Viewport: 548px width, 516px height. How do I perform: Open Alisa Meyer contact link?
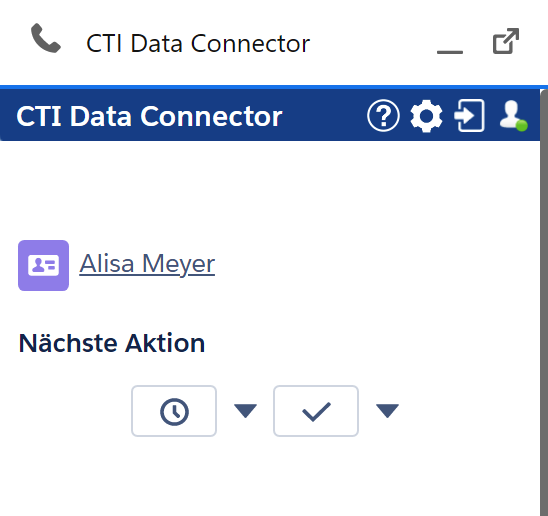[147, 264]
